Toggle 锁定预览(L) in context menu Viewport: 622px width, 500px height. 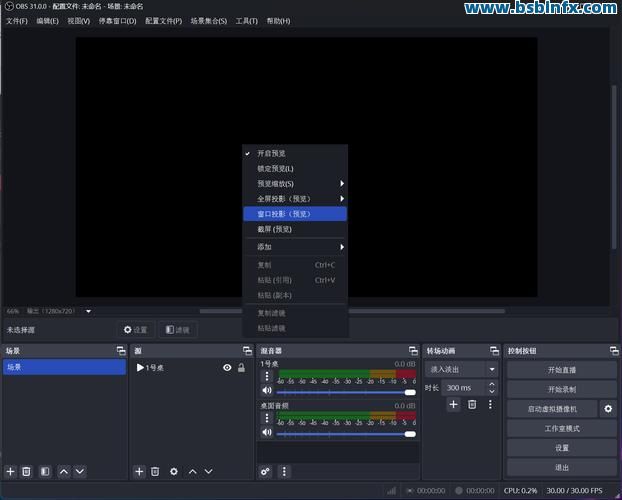point(295,169)
